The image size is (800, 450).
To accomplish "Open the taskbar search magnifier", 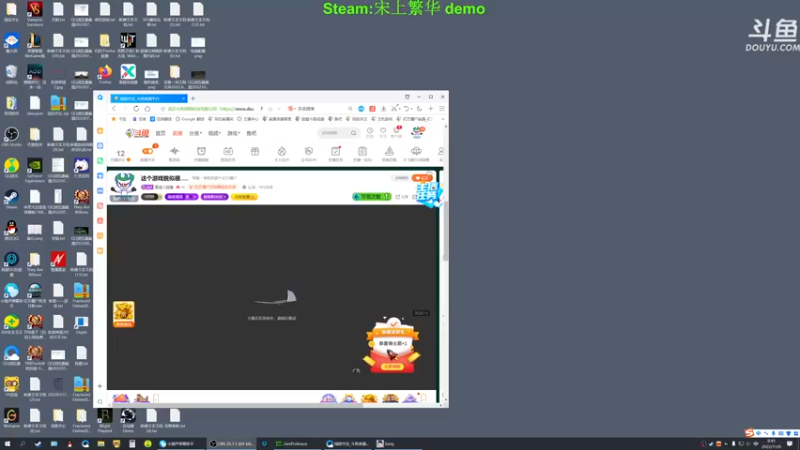I will (22, 444).
